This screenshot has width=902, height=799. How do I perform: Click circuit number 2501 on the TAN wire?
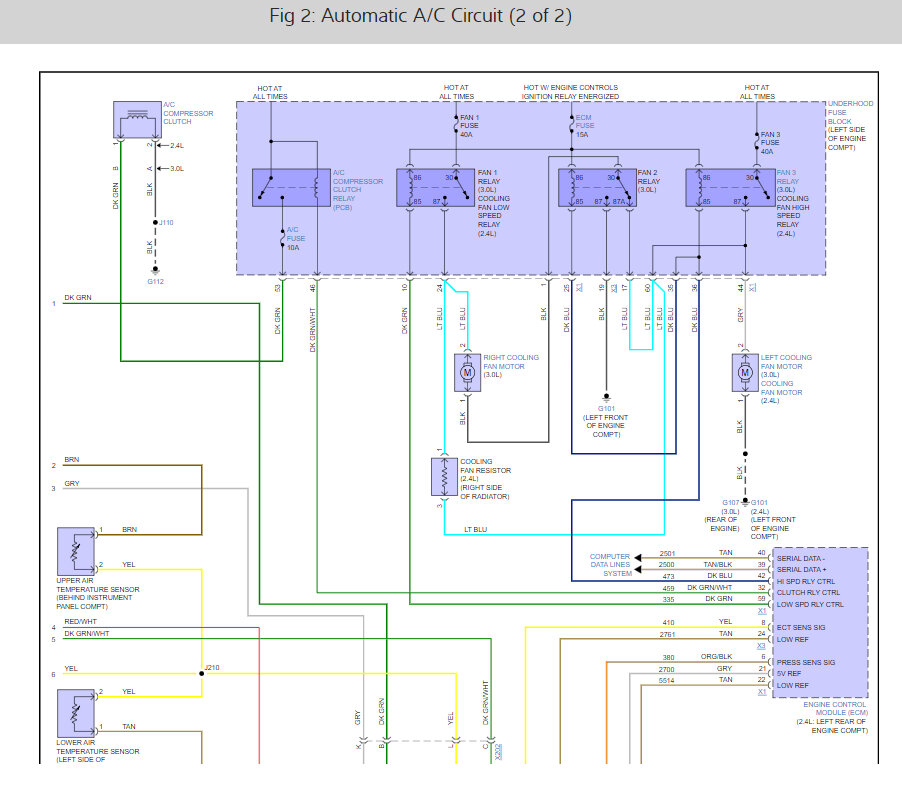[x=667, y=553]
